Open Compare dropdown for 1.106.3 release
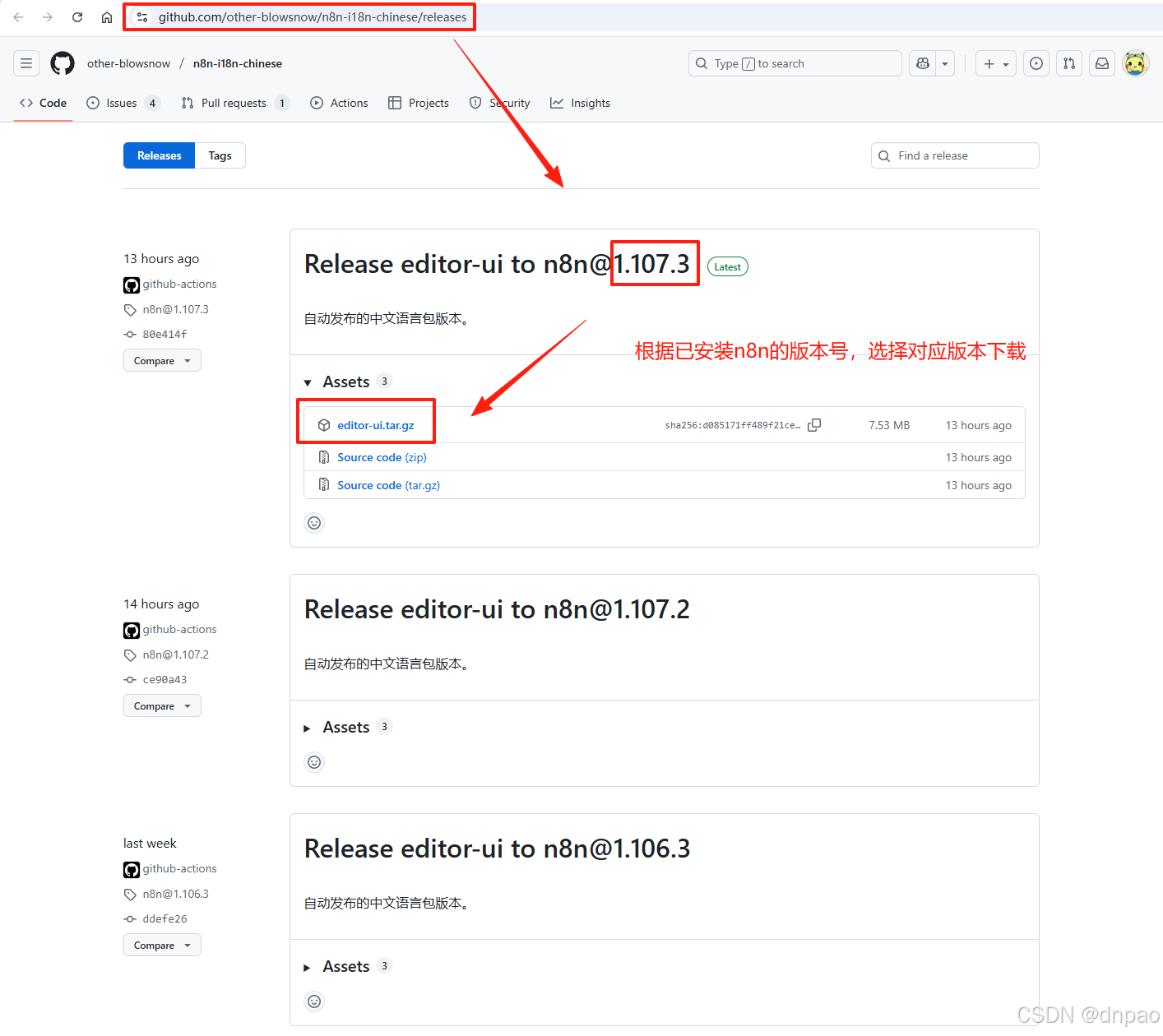The width and height of the screenshot is (1163, 1036). [x=162, y=945]
